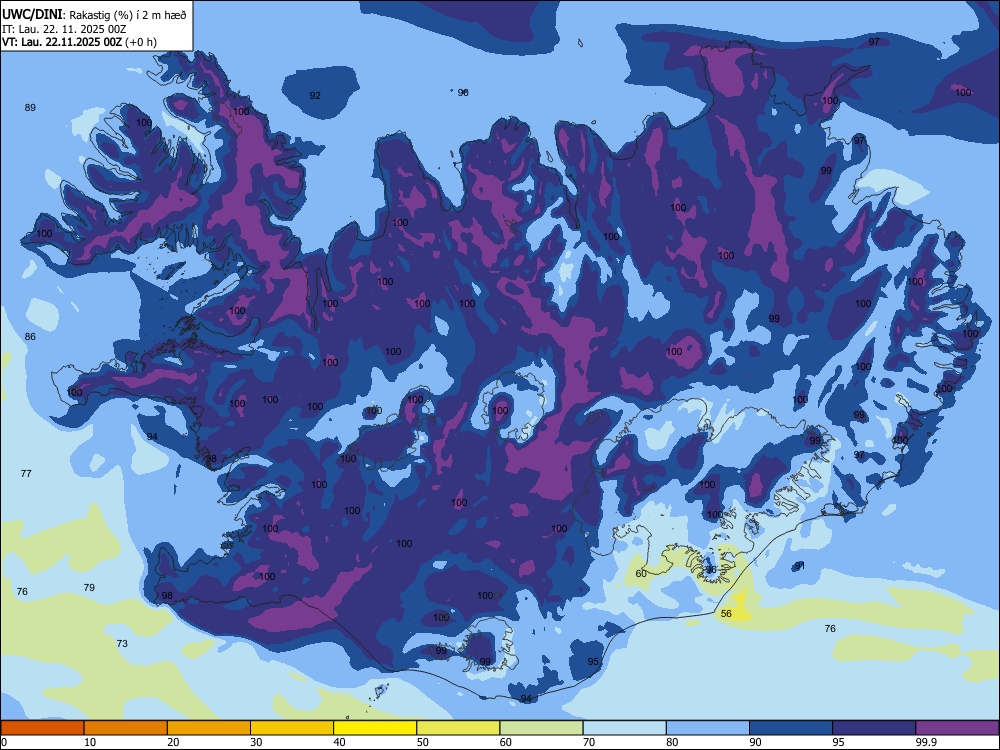The image size is (1000, 750).
Task: Click the 60 value on the map
Action: coord(641,573)
